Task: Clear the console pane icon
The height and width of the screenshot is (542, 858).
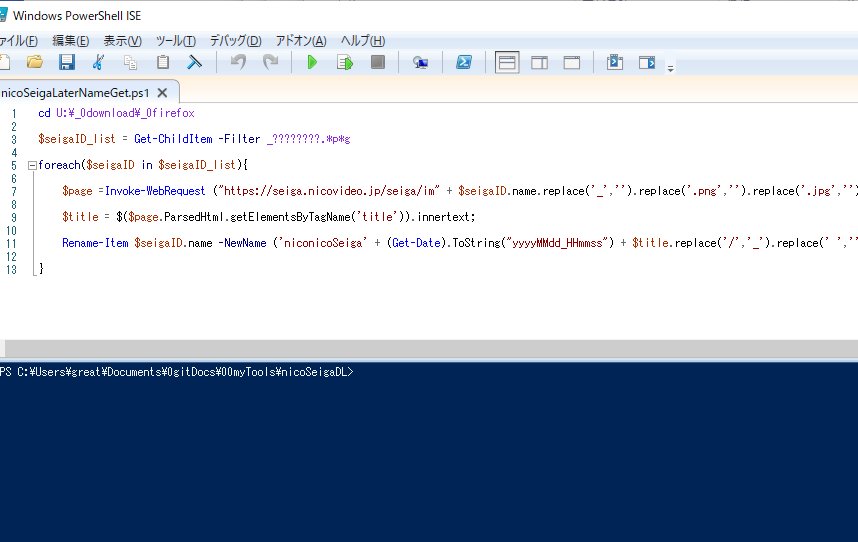Action: [194, 62]
